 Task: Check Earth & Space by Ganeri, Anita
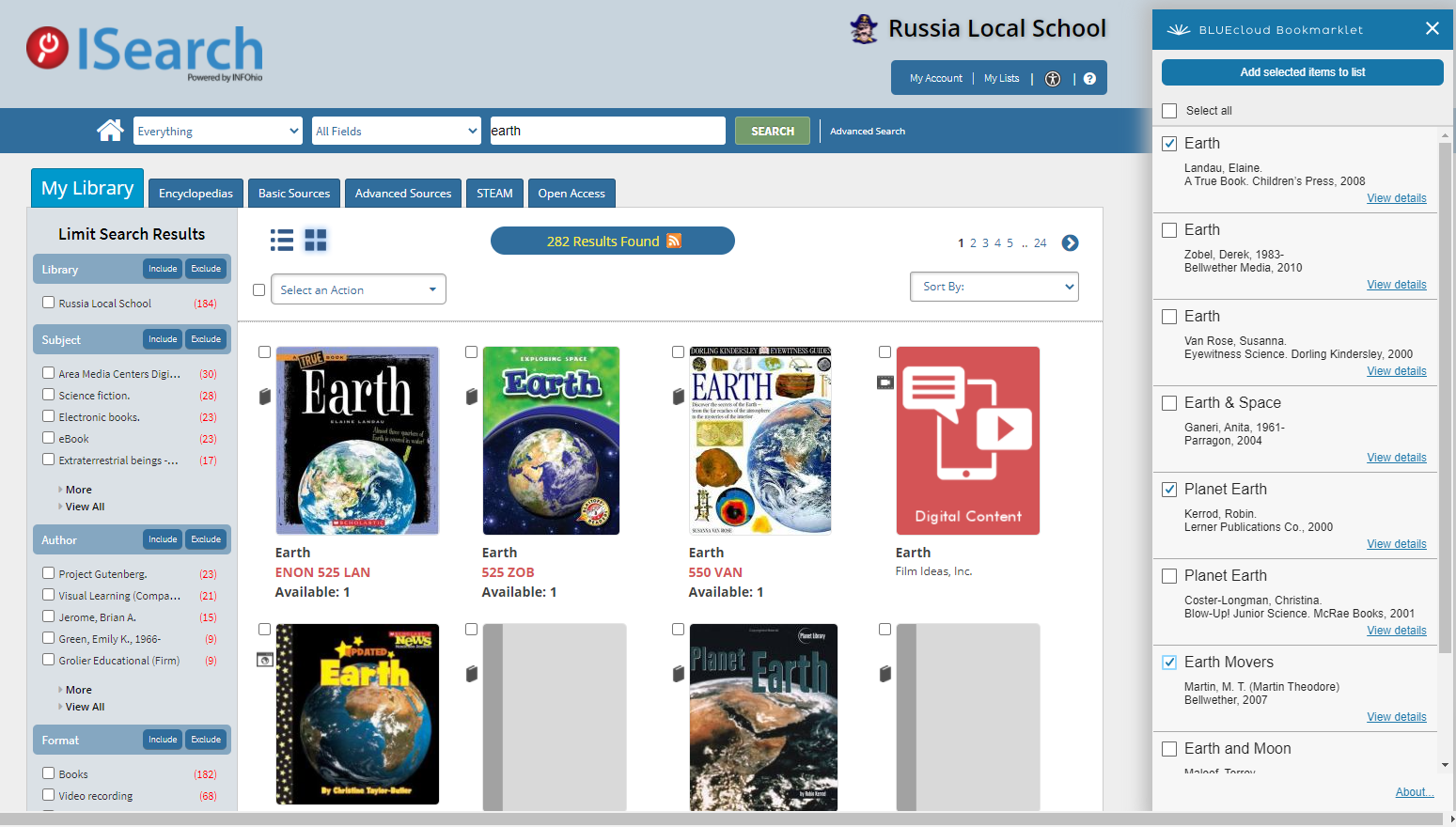(1169, 403)
